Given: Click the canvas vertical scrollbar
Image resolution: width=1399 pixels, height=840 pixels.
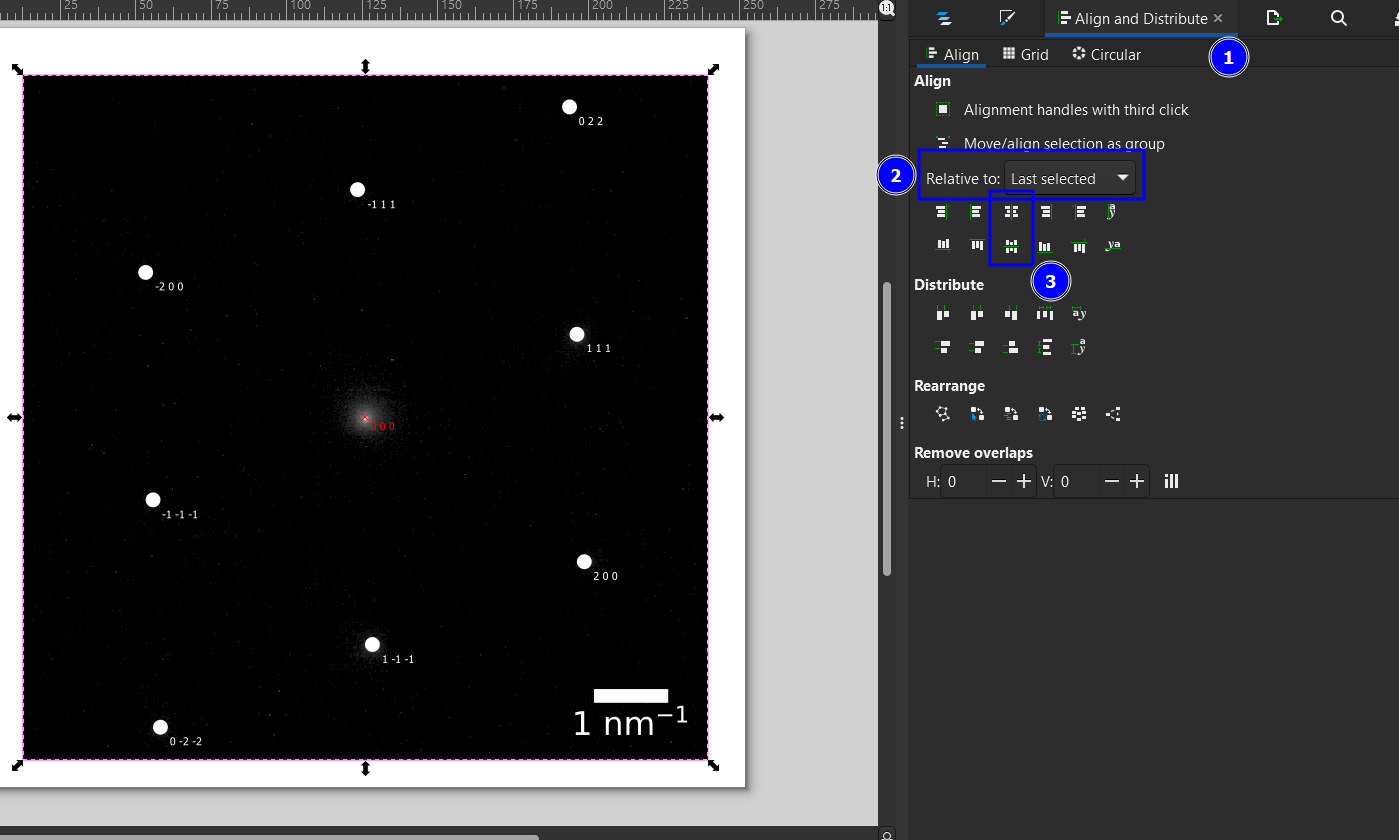Looking at the screenshot, I should click(x=887, y=428).
